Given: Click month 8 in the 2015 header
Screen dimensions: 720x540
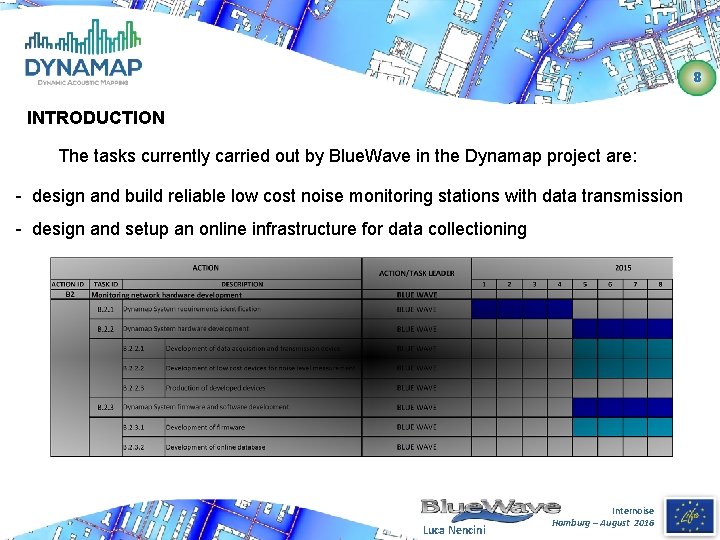Looking at the screenshot, I should point(660,284).
